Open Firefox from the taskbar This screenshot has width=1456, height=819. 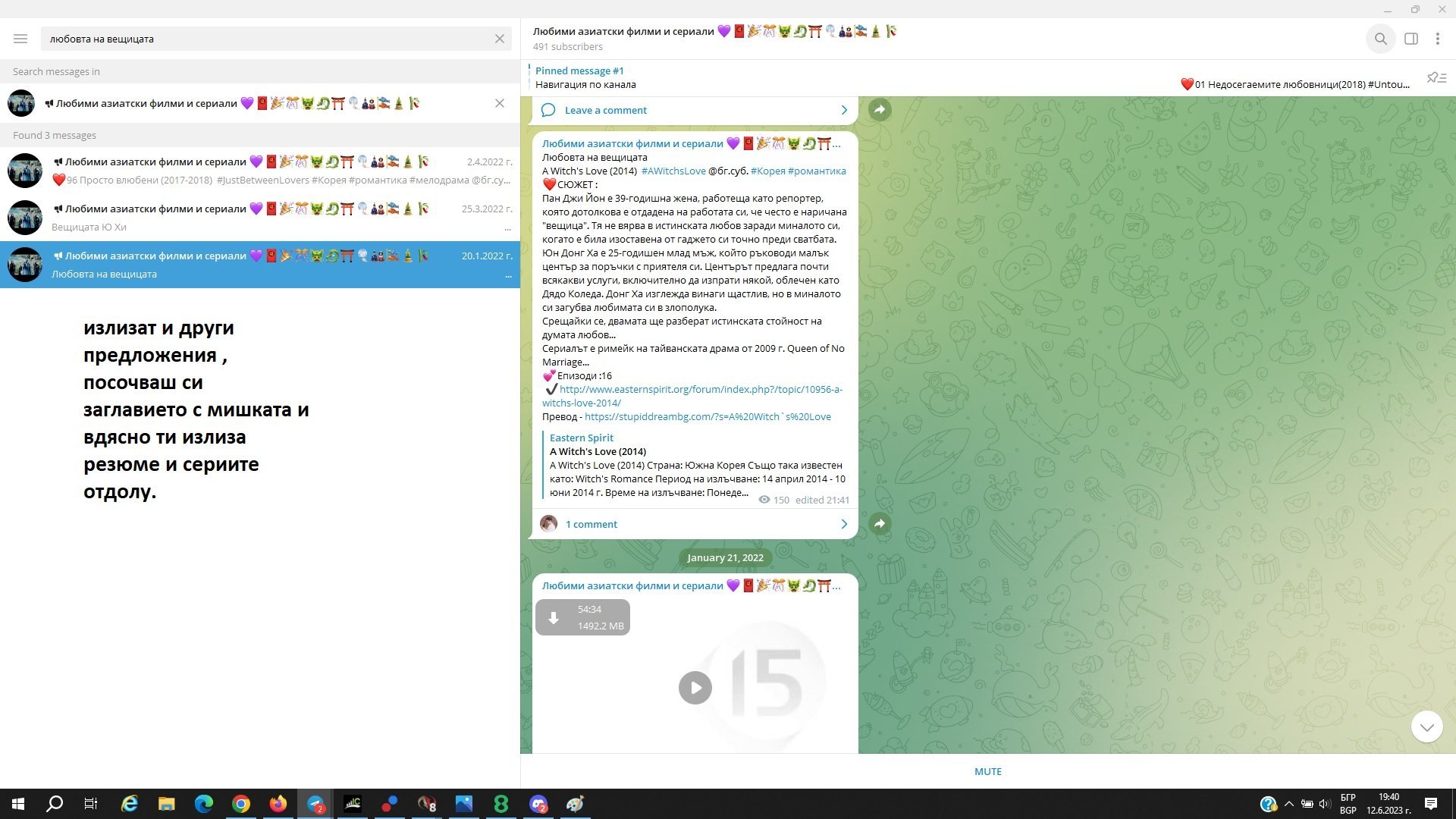click(278, 804)
